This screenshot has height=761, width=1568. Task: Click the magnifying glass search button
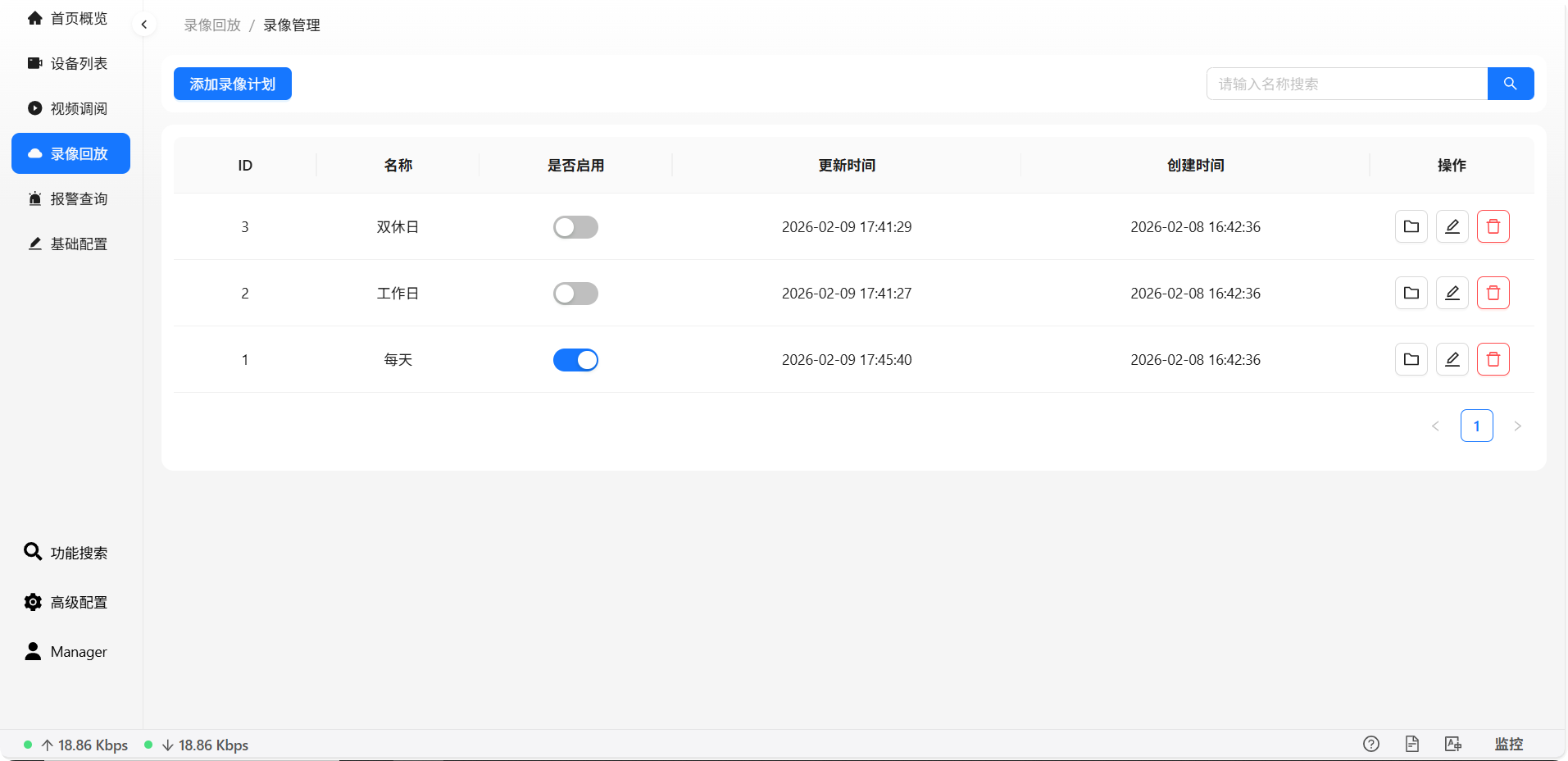(x=1510, y=83)
